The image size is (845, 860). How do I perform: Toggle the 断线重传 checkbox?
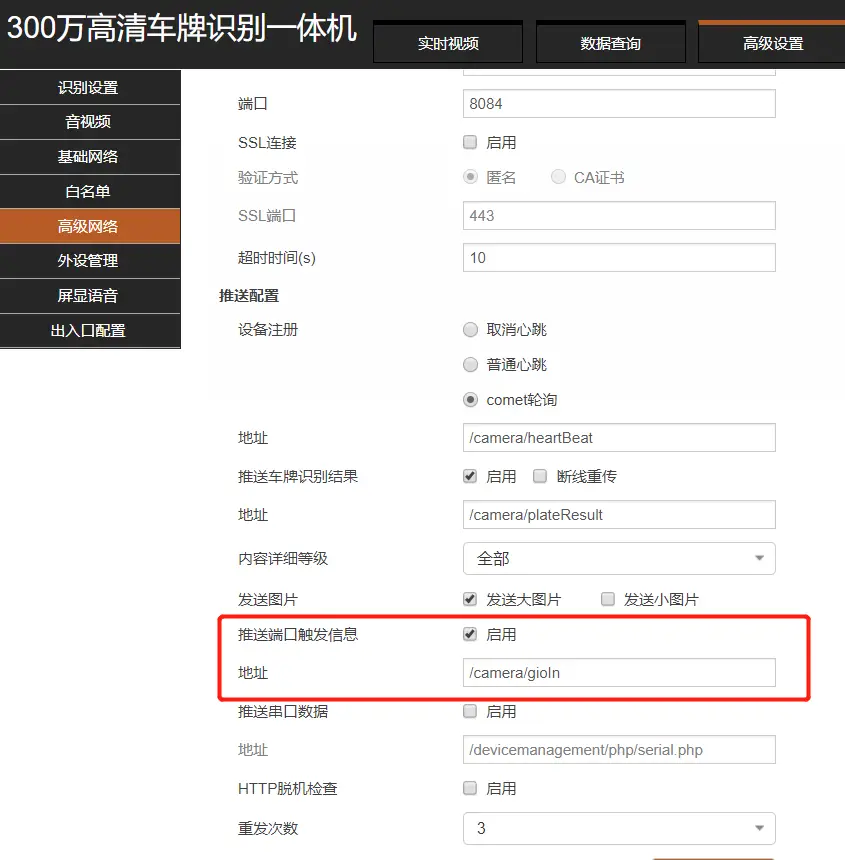[x=540, y=476]
